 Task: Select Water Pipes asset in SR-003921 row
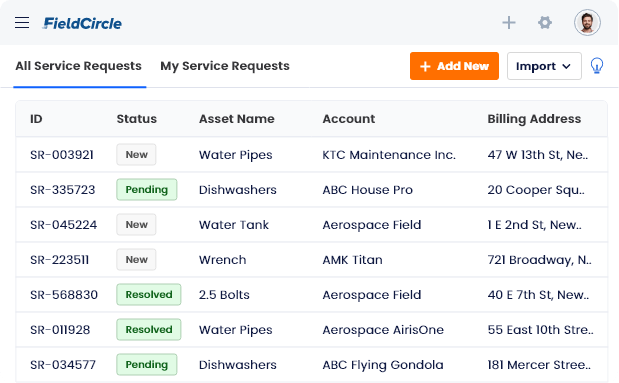tap(236, 155)
